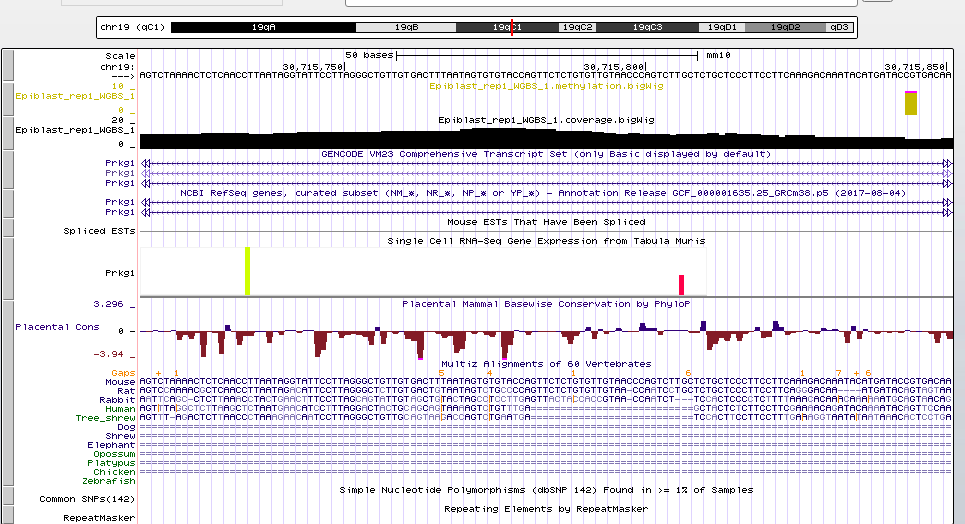Image resolution: width=965 pixels, height=524 pixels.
Task: Select the 19qC3 band on the chromosome ideogram
Action: point(647,27)
